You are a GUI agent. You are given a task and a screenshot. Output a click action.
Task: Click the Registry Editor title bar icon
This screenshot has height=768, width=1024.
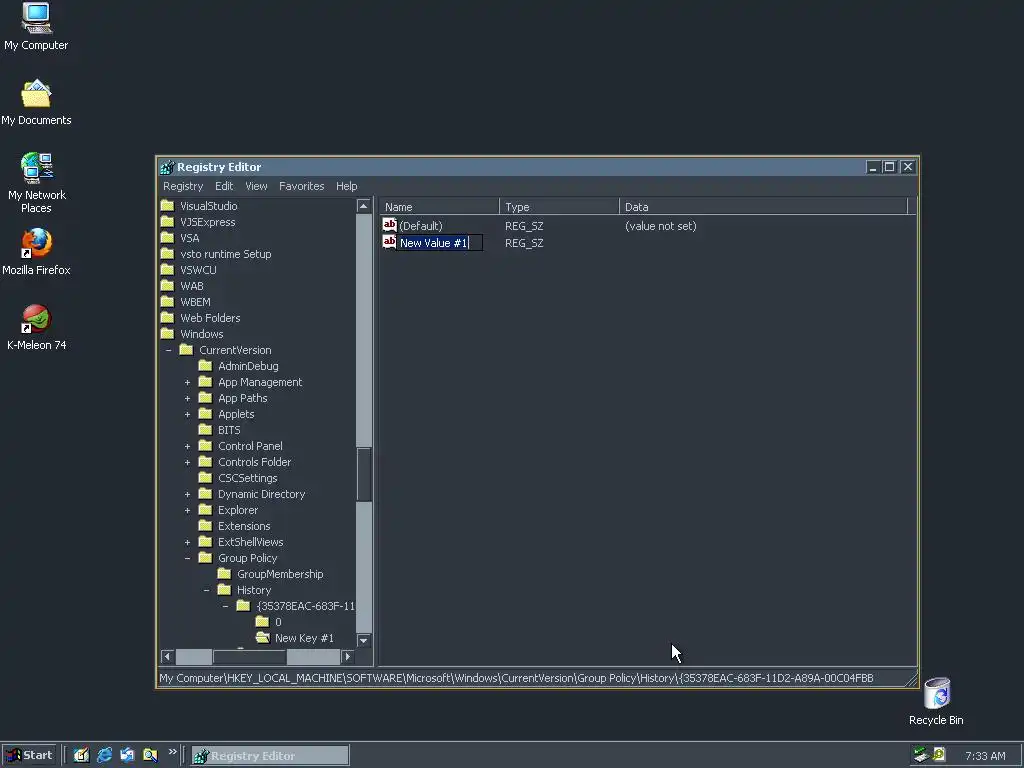[167, 167]
